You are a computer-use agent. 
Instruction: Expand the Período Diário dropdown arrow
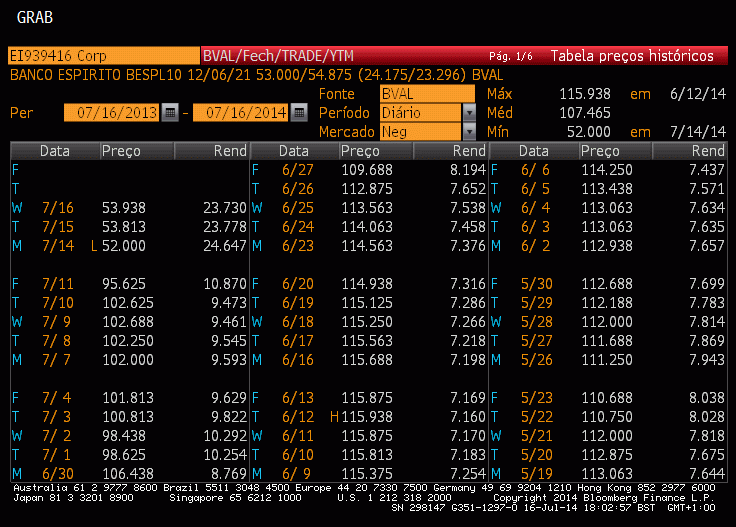pos(469,113)
